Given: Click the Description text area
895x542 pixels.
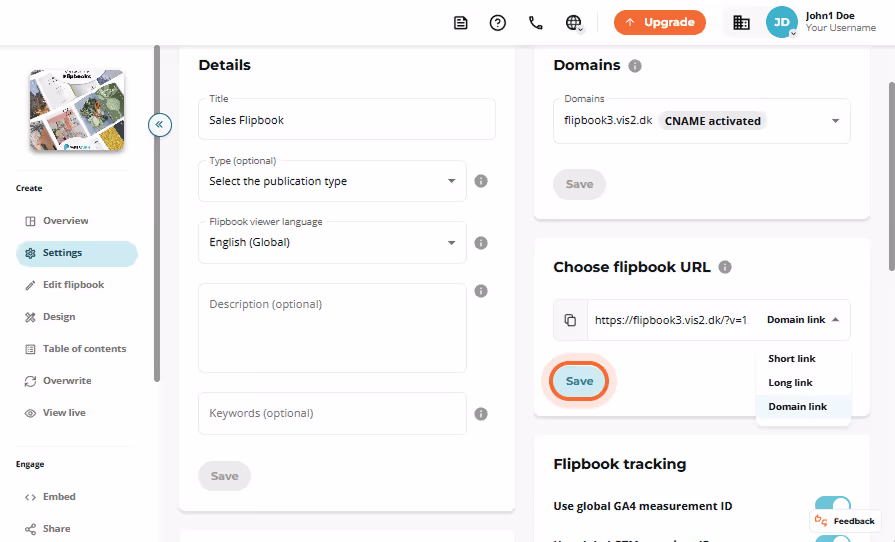Looking at the screenshot, I should (x=332, y=328).
